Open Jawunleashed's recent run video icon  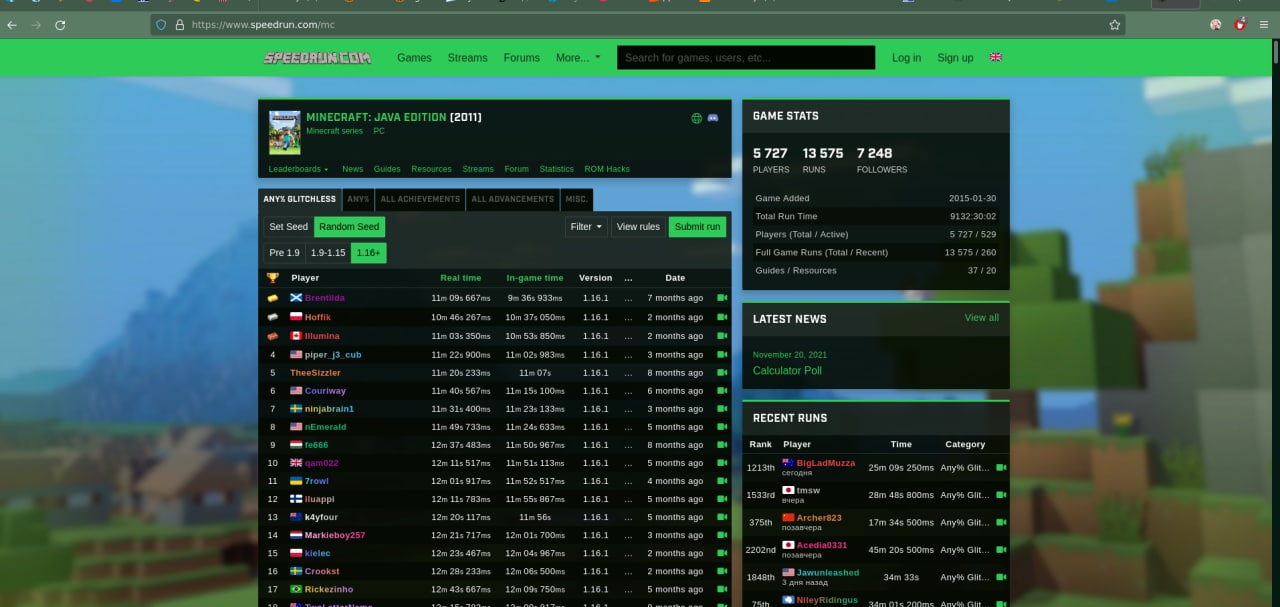[x=1001, y=577]
